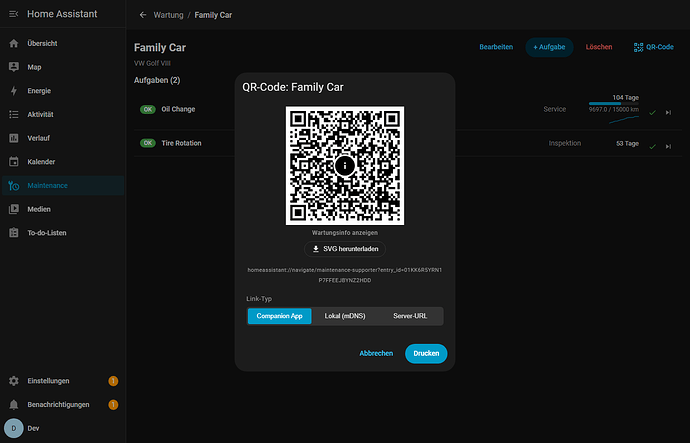The width and height of the screenshot is (690, 443).
Task: Click Bearbeiten button
Action: tap(496, 47)
